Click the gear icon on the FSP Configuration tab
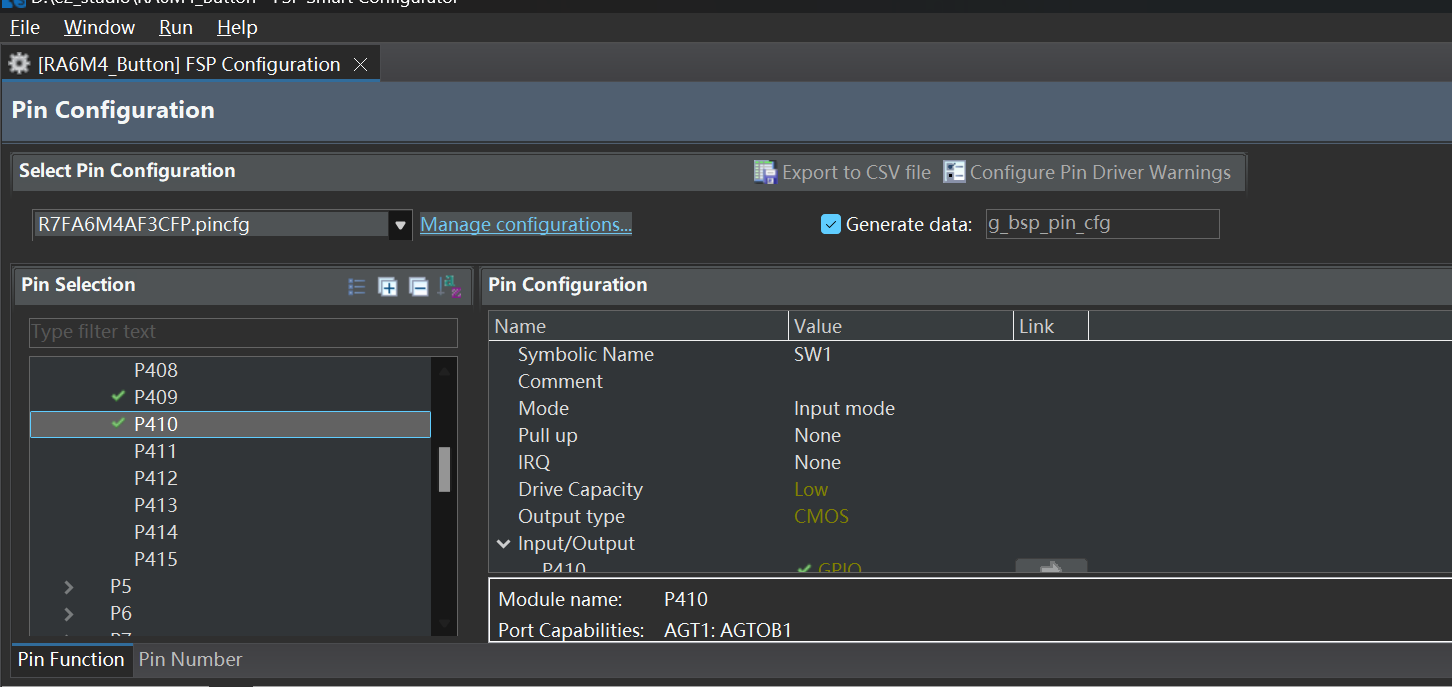 19,64
